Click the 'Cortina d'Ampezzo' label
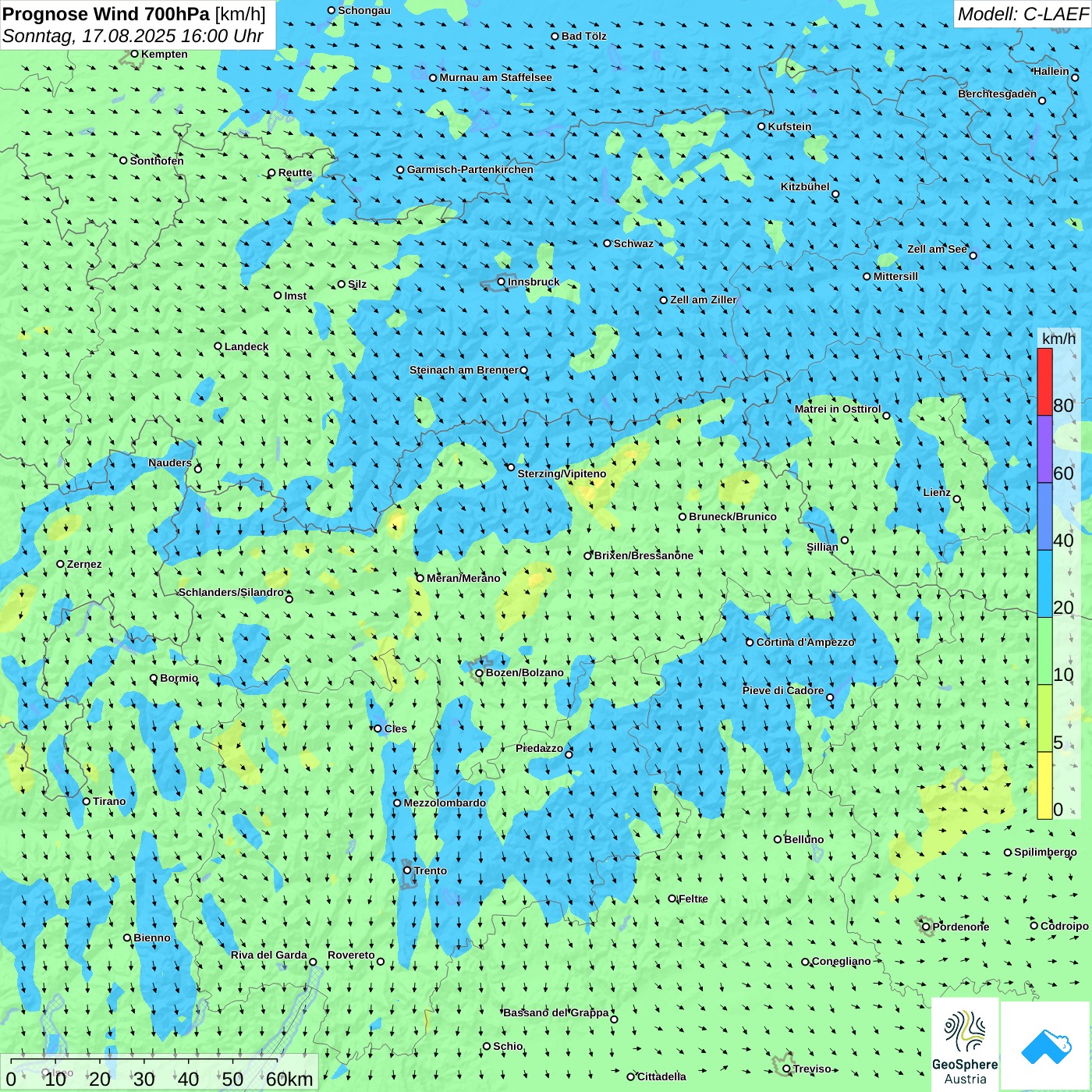This screenshot has height=1092, width=1092. [806, 642]
